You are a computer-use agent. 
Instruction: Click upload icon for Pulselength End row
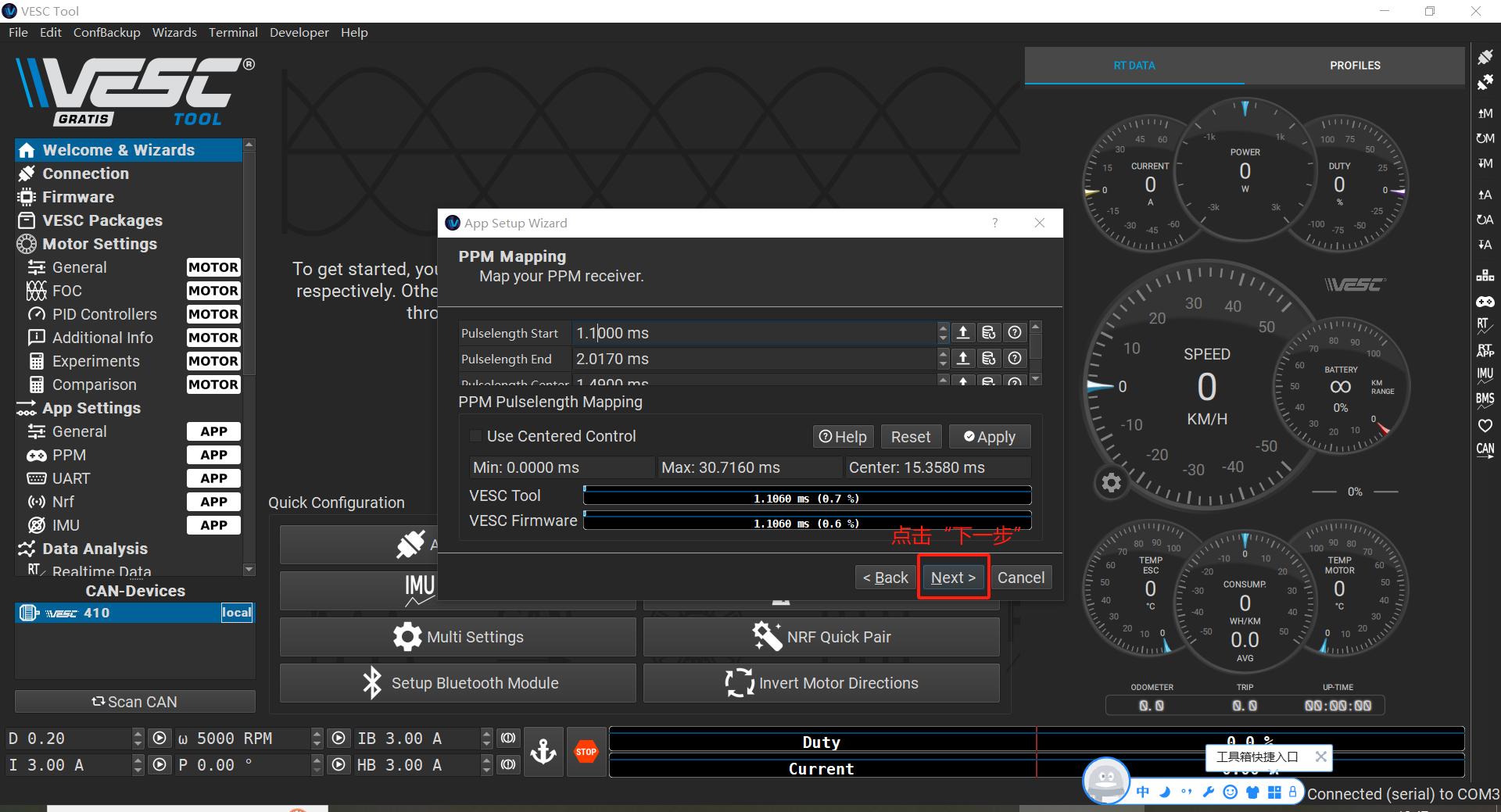click(963, 359)
